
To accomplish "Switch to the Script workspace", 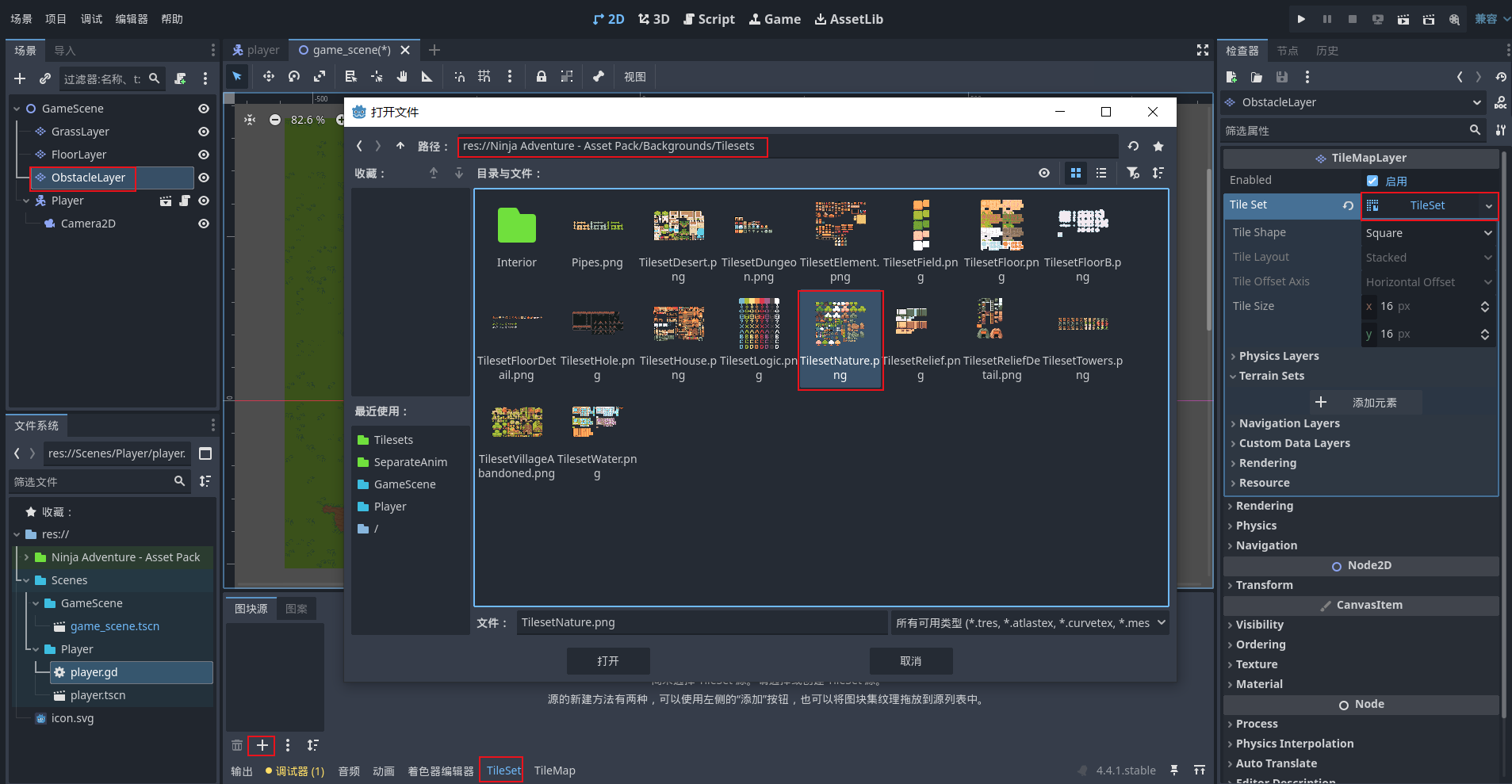I will [709, 19].
